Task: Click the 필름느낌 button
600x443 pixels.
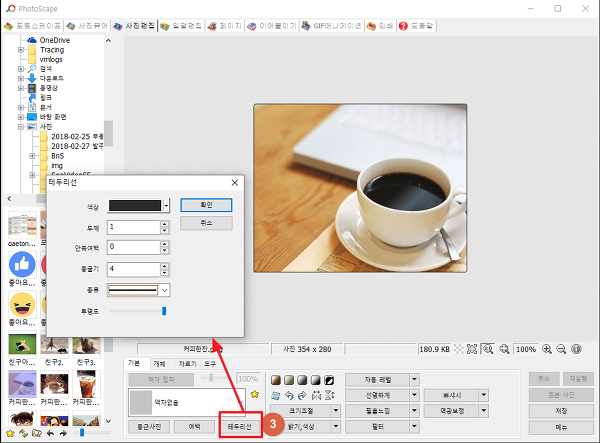Action: point(377,411)
